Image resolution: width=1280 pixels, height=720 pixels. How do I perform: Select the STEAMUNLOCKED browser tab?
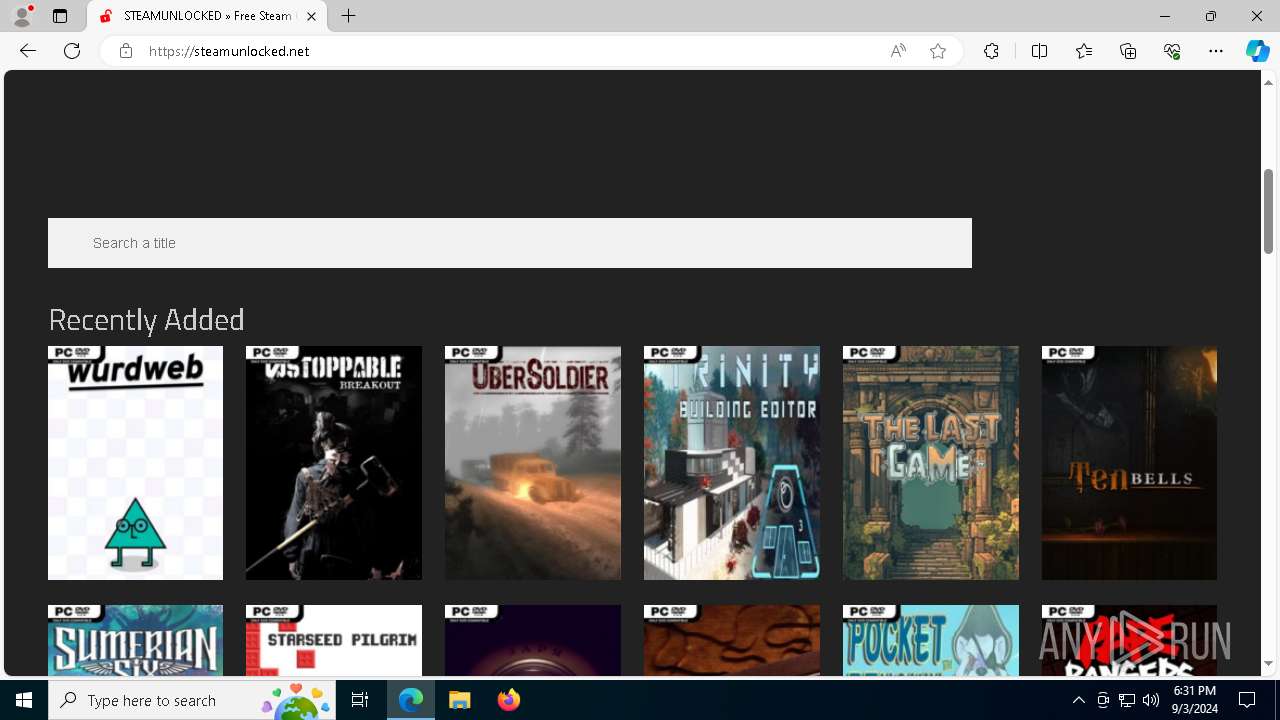click(x=207, y=16)
